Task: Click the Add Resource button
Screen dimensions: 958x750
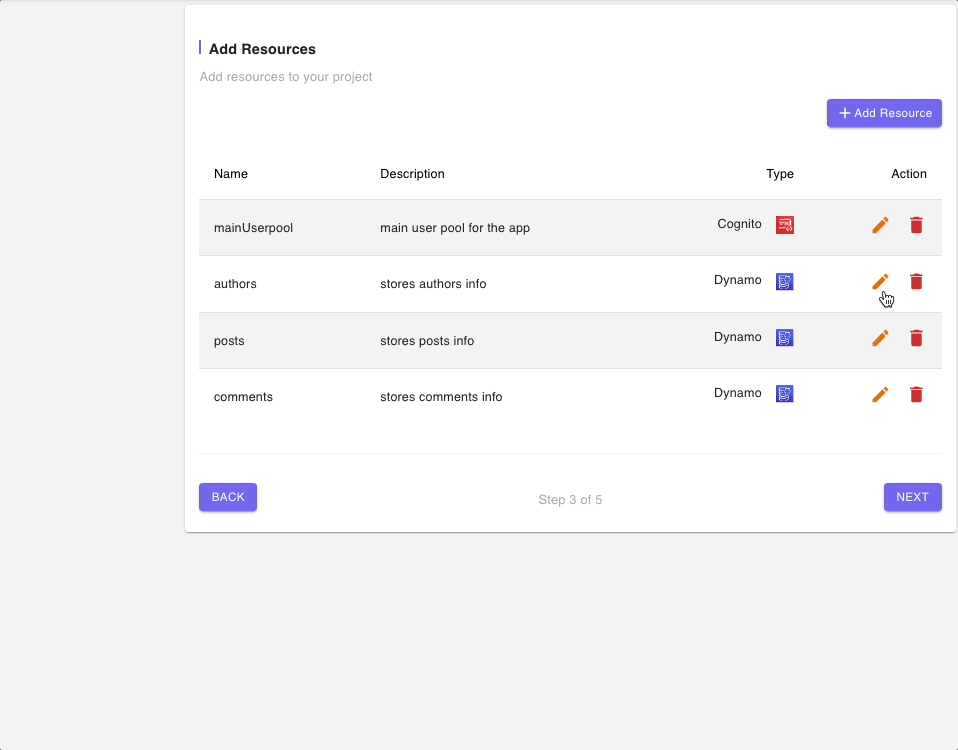Action: tap(884, 113)
